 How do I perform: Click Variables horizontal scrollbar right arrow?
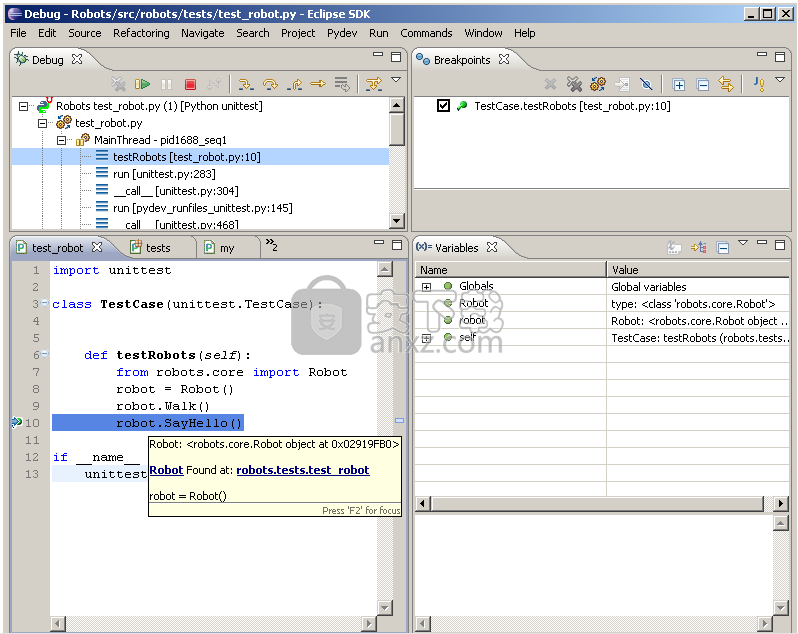[781, 504]
